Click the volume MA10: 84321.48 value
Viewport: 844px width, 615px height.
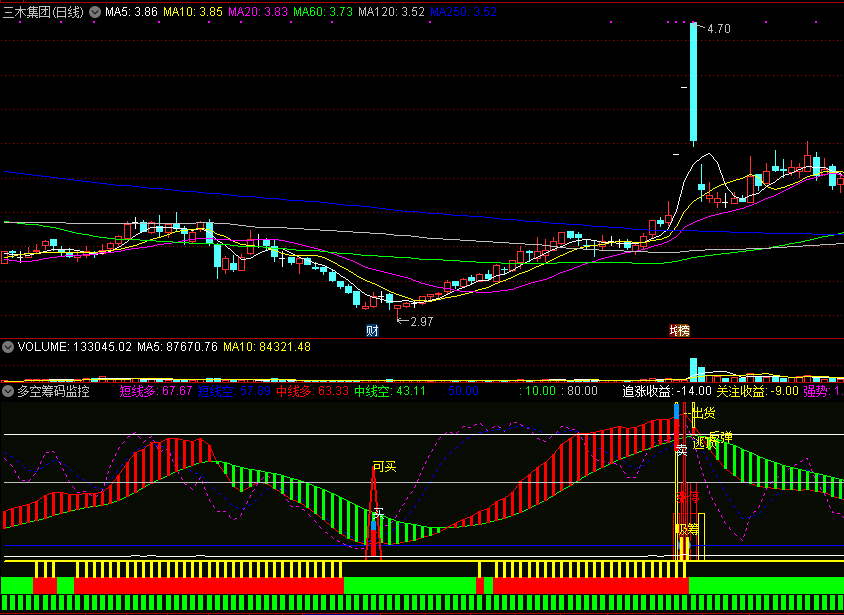coord(267,347)
